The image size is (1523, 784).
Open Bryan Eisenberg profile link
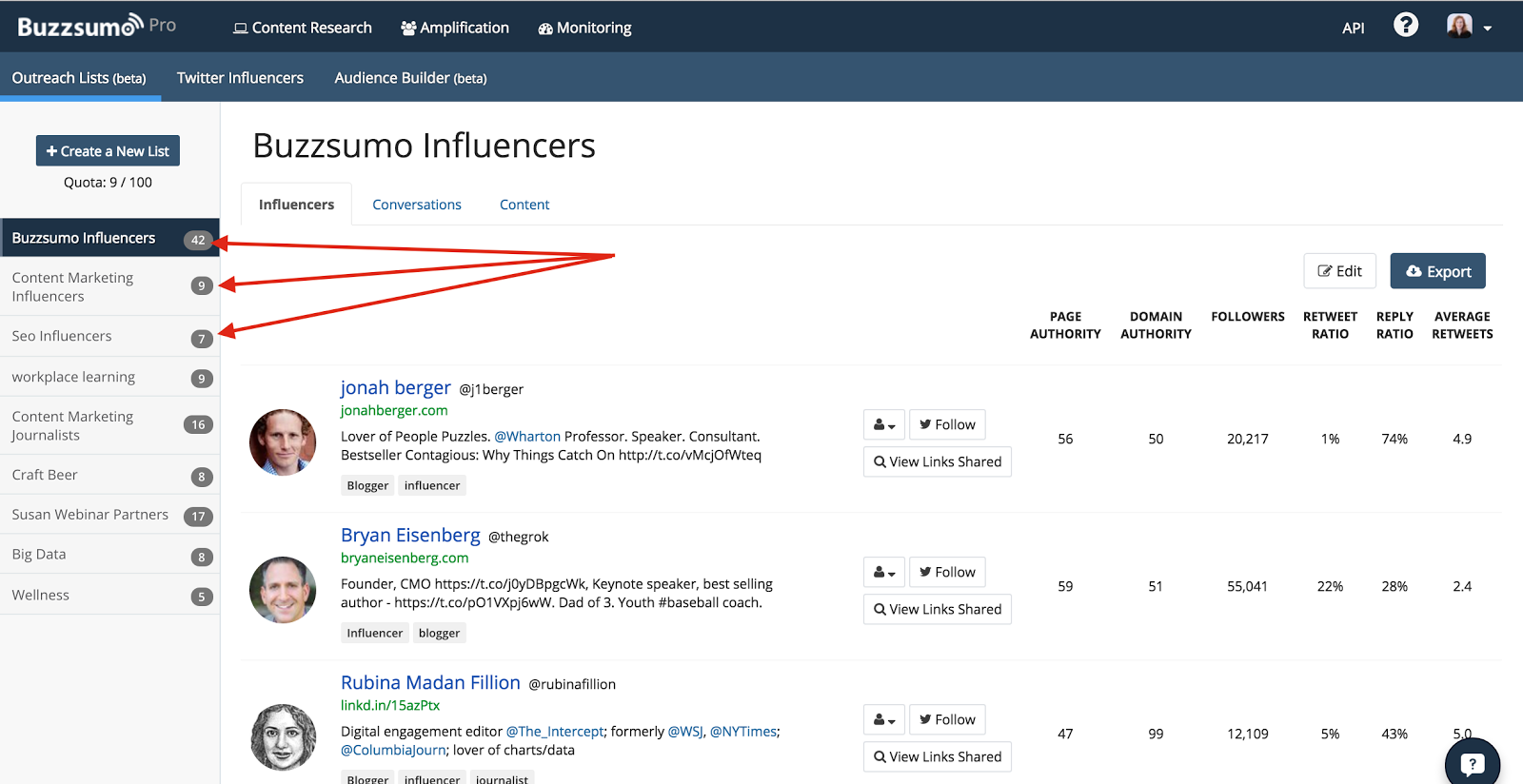[410, 535]
